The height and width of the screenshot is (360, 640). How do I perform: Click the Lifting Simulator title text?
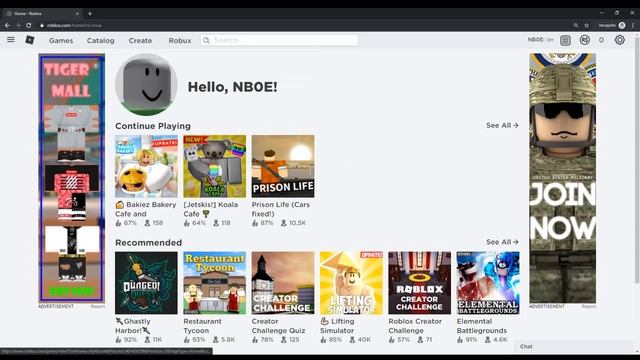(337, 326)
